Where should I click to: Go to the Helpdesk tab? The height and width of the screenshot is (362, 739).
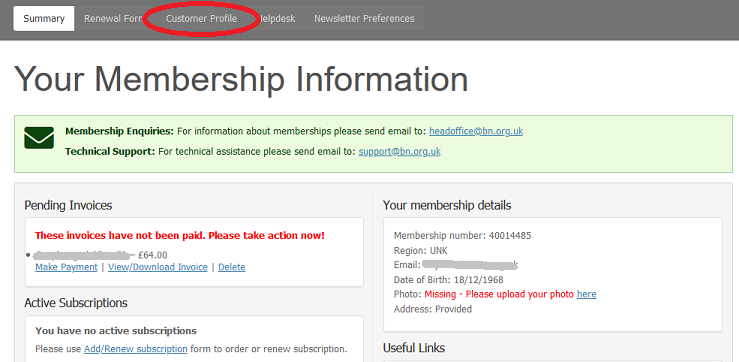(277, 18)
